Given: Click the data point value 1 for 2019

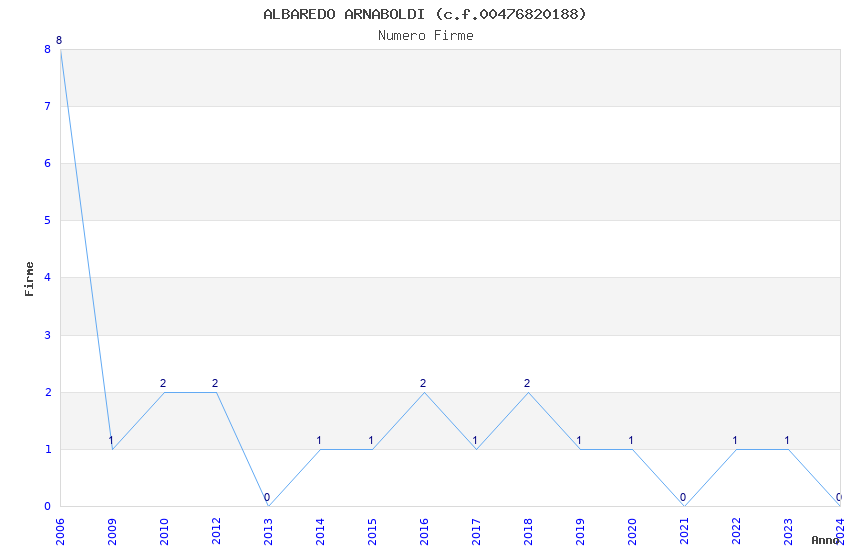Looking at the screenshot, I should point(579,441).
